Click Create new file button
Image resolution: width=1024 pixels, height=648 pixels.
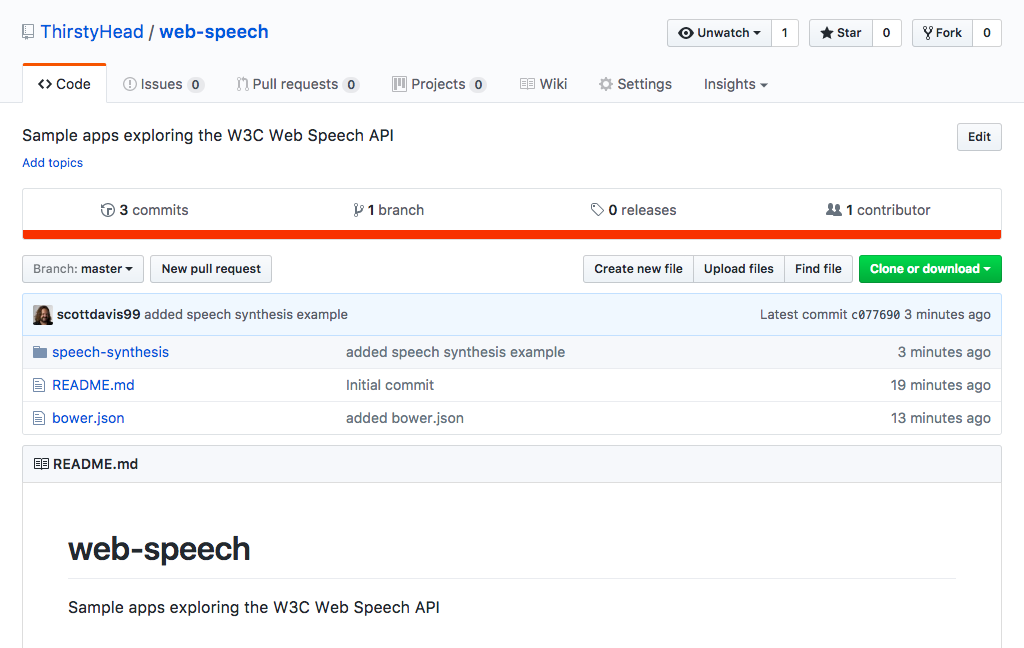[638, 269]
